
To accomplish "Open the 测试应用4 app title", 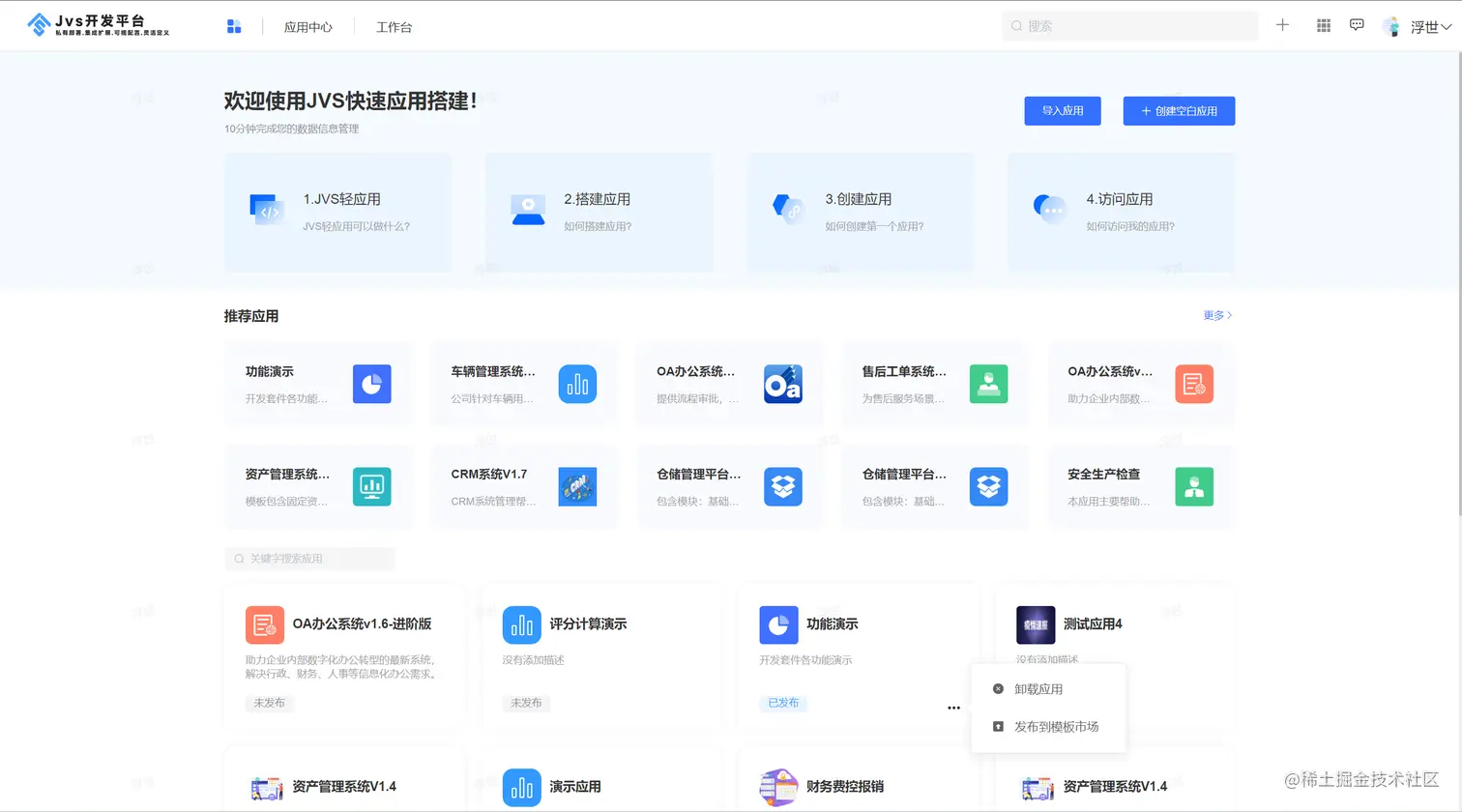I will [1093, 624].
